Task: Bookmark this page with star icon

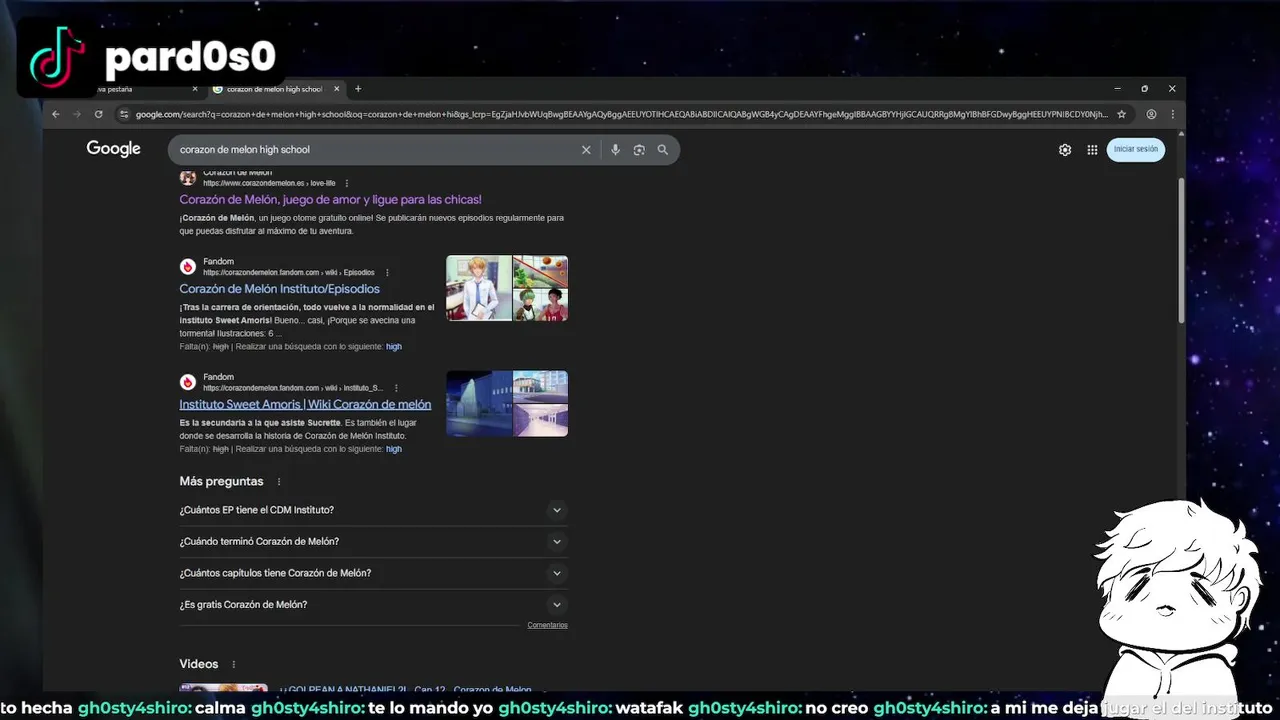Action: 1122,114
